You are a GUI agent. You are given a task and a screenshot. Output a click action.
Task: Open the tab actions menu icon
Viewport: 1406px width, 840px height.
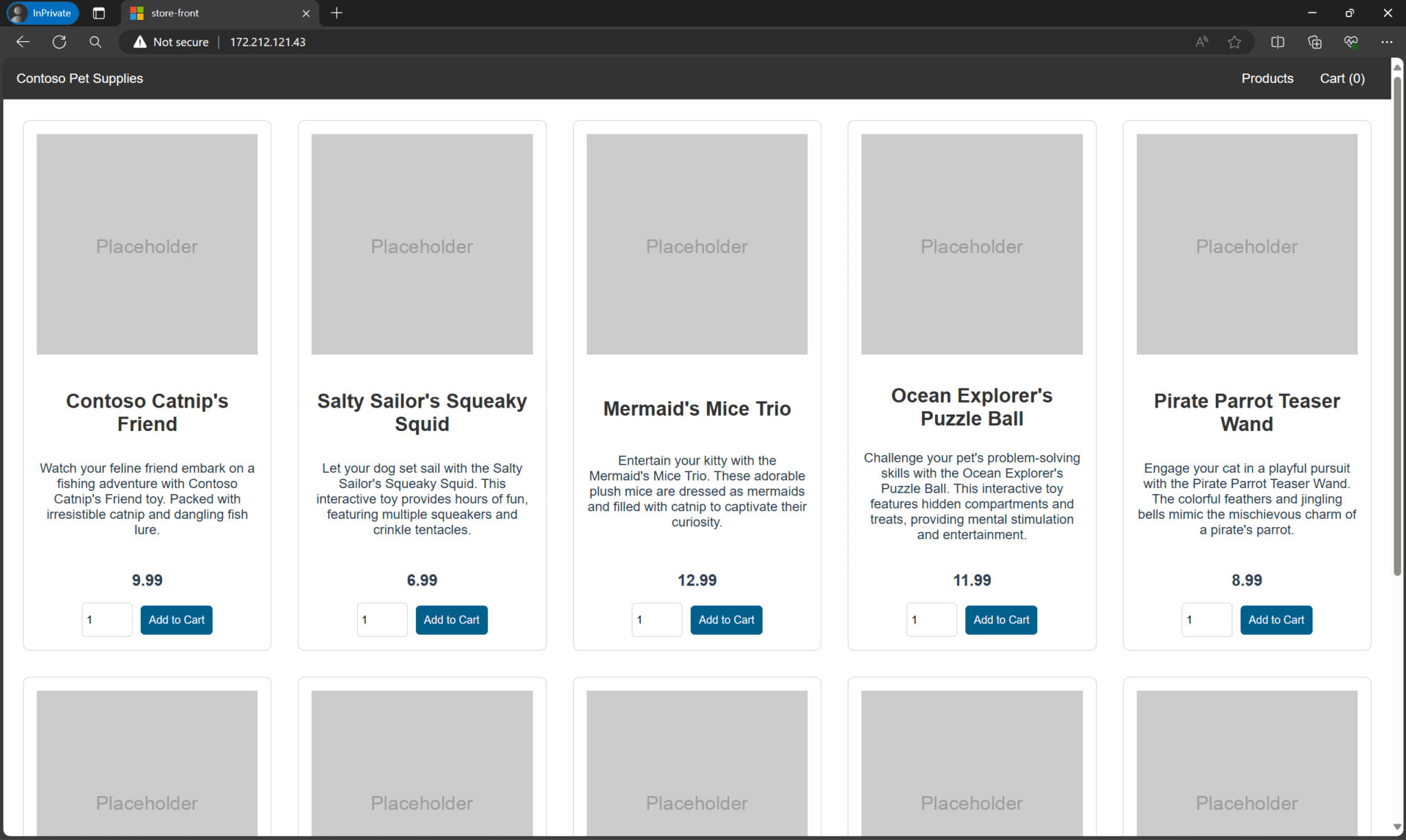coord(99,13)
